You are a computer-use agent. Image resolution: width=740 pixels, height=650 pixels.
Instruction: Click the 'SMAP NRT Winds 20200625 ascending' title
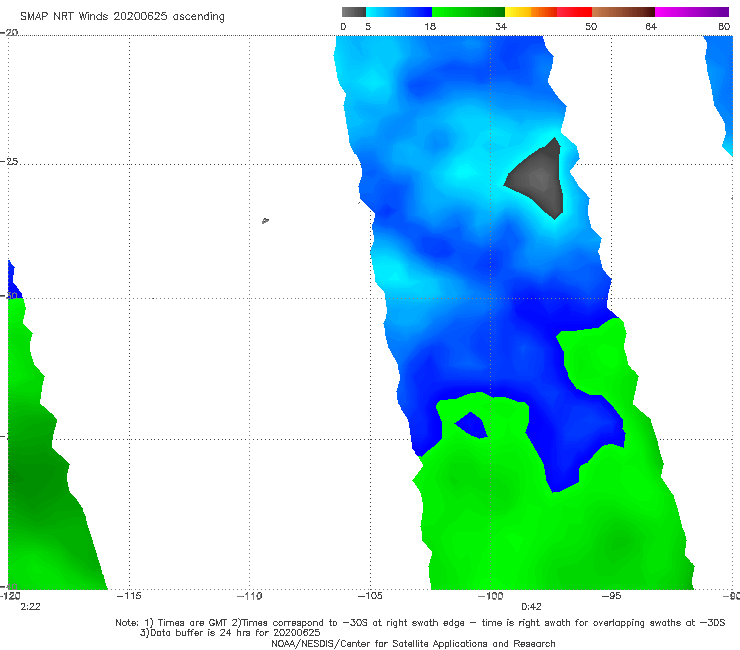[x=122, y=16]
